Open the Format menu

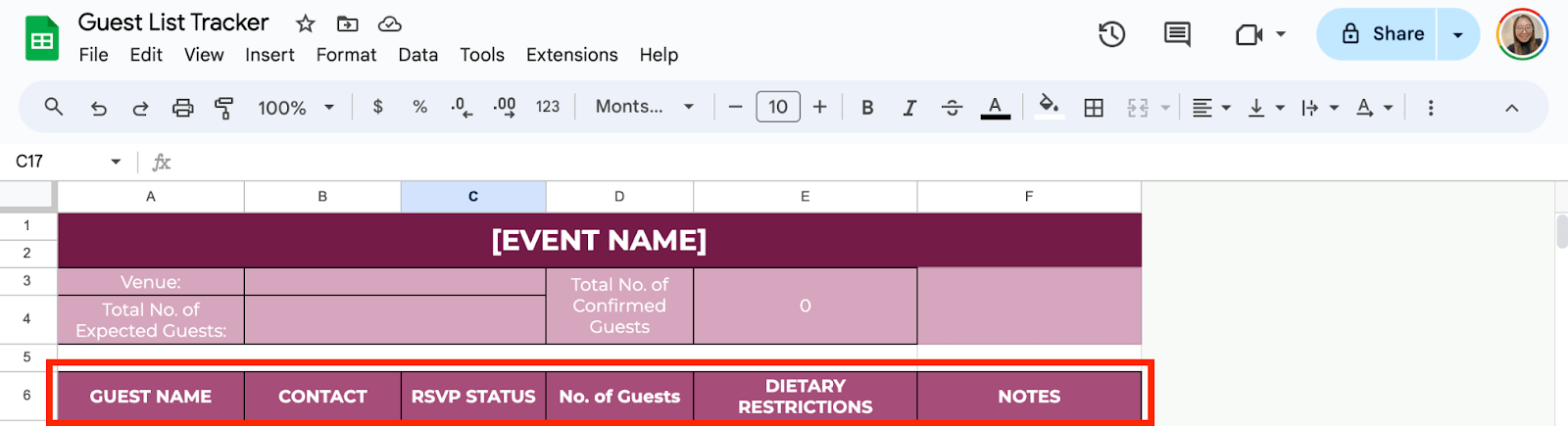tap(346, 55)
